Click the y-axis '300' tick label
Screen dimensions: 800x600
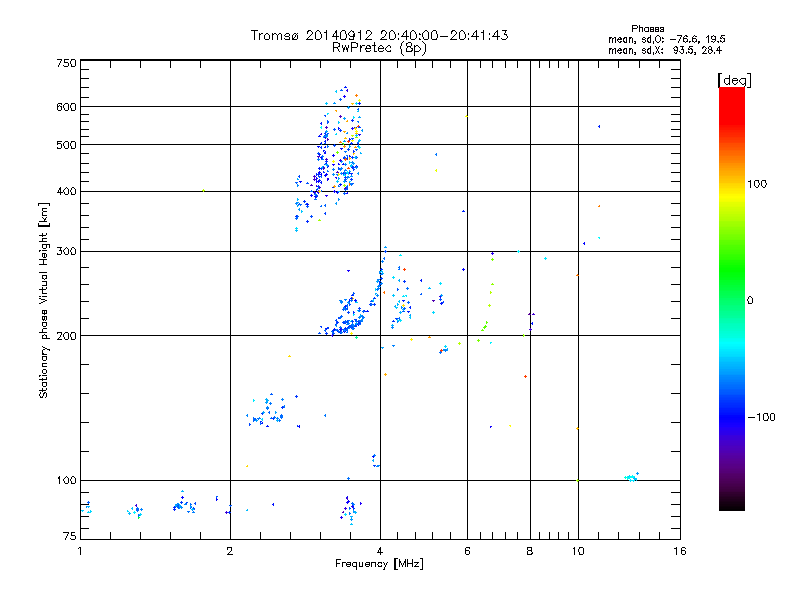(x=66, y=252)
